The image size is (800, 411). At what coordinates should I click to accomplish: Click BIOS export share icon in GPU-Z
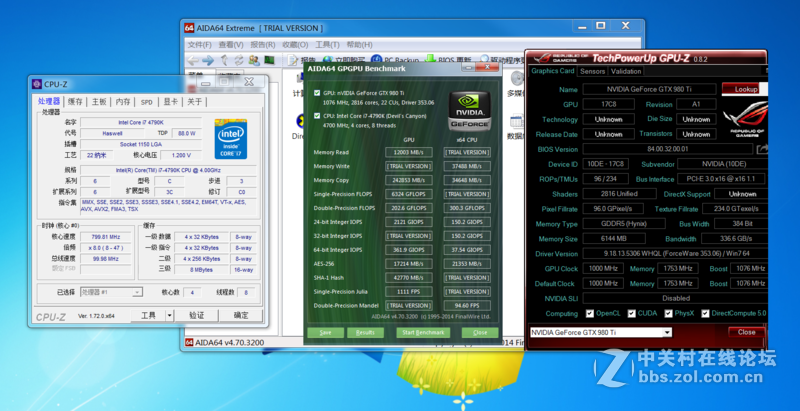pos(762,149)
